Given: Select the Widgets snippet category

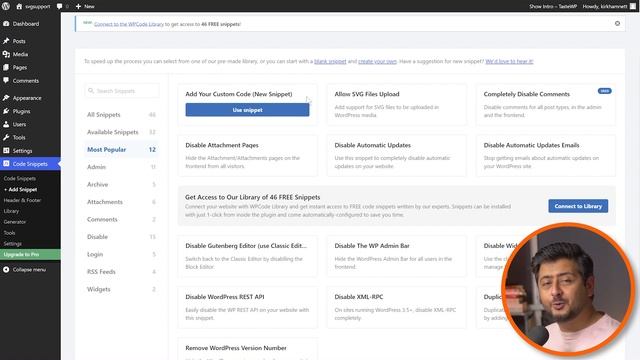Looking at the screenshot, I should (x=121, y=289).
